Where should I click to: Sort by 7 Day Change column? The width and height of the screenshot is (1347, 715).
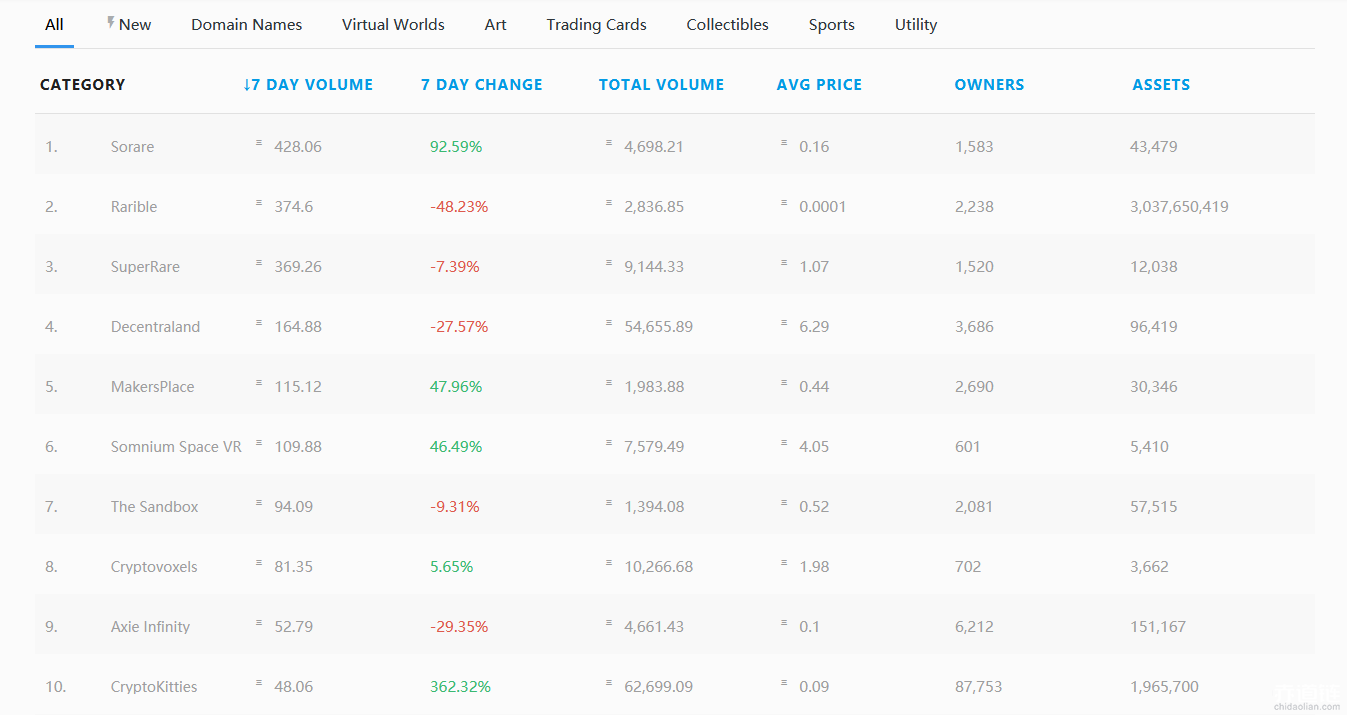coord(482,85)
